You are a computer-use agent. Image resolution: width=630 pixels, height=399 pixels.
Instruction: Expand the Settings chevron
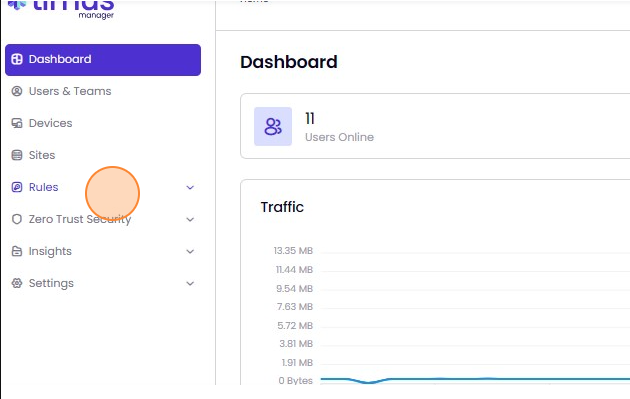point(190,283)
